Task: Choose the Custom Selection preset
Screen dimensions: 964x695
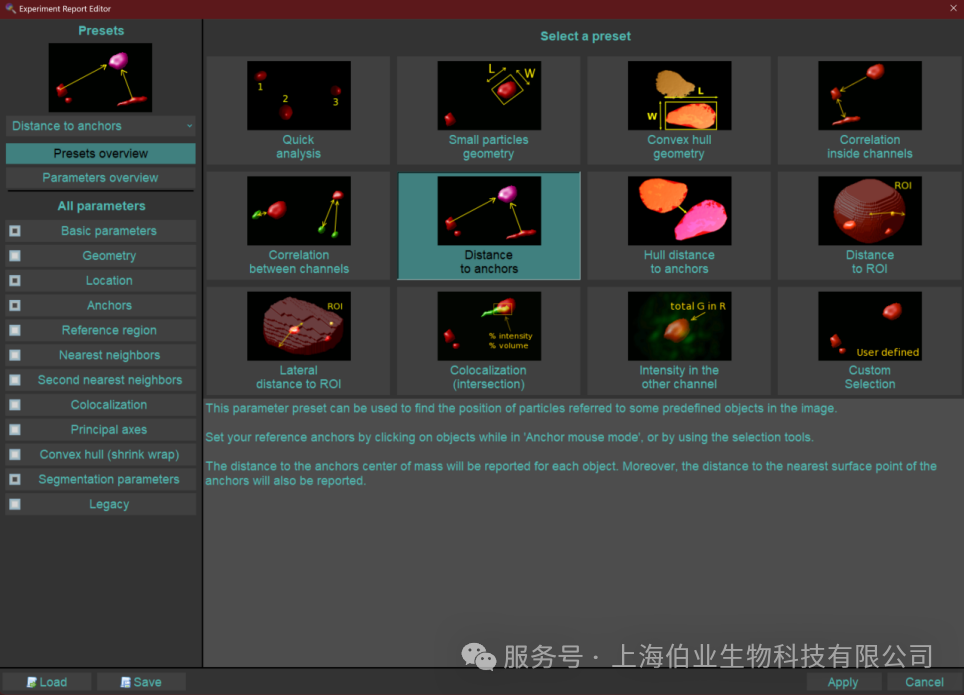Action: (x=869, y=341)
